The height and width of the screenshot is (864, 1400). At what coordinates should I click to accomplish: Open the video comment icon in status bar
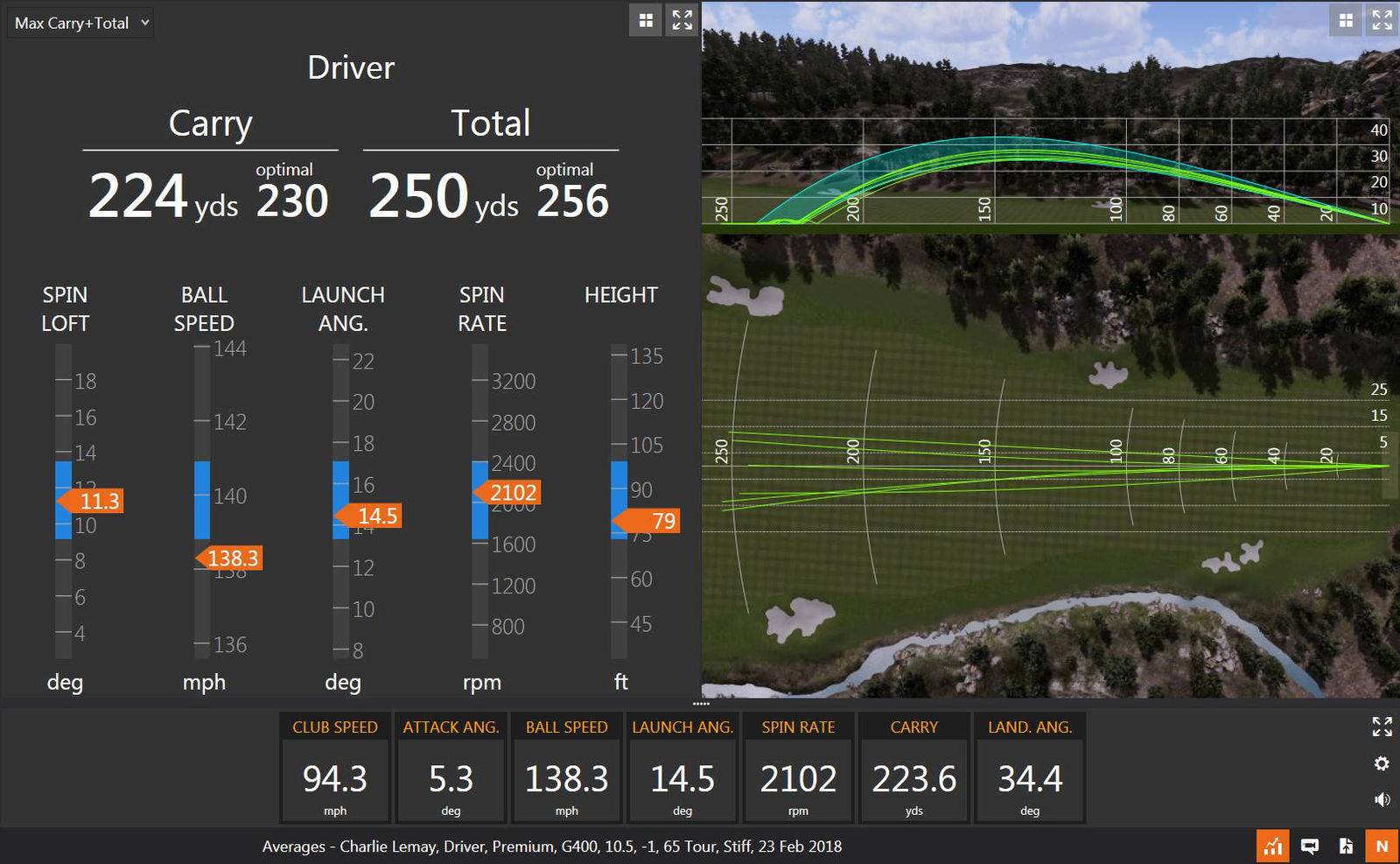pyautogui.click(x=1310, y=846)
